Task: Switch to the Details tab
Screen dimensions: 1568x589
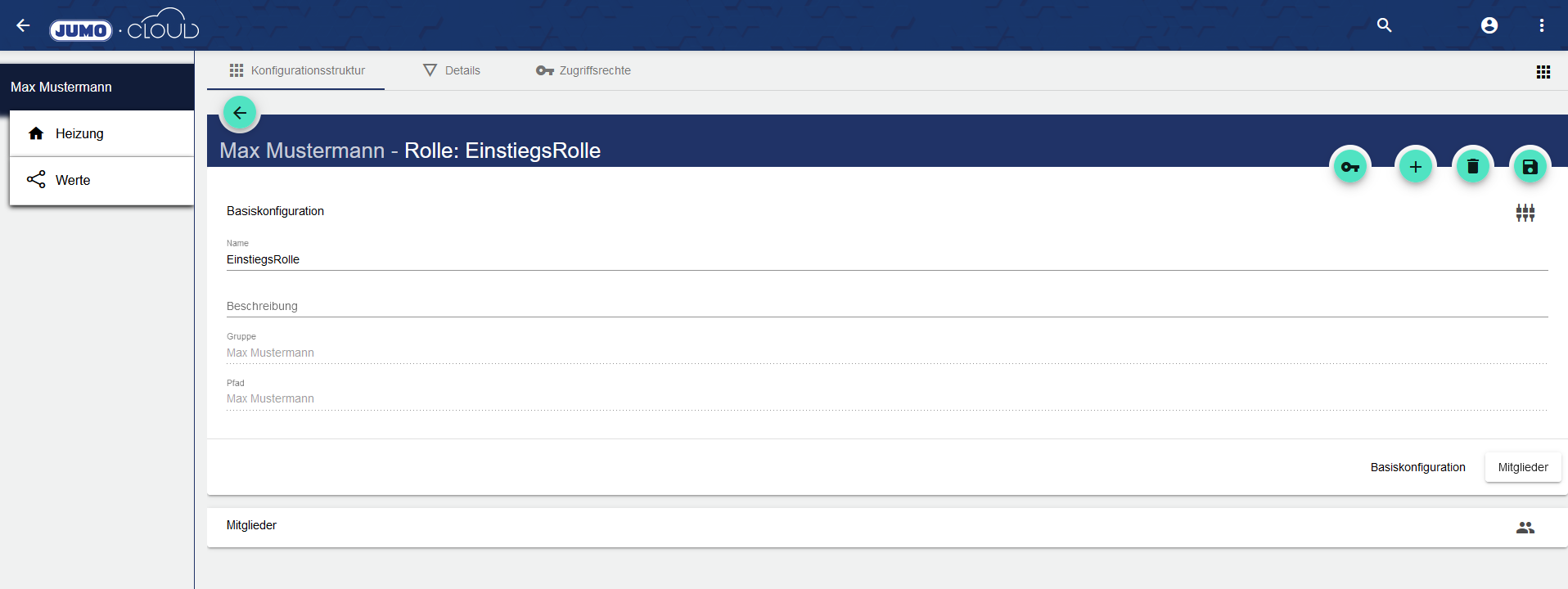Action: (452, 70)
